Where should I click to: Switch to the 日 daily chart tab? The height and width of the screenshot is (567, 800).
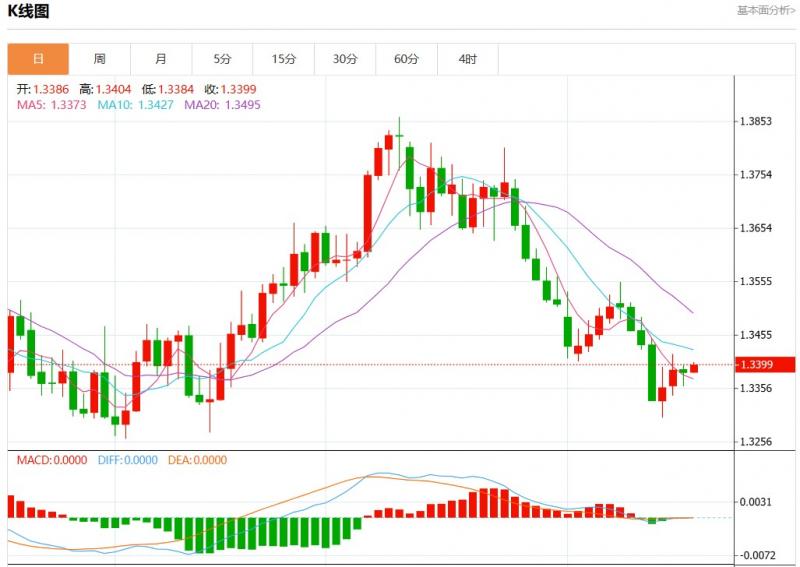tap(38, 59)
